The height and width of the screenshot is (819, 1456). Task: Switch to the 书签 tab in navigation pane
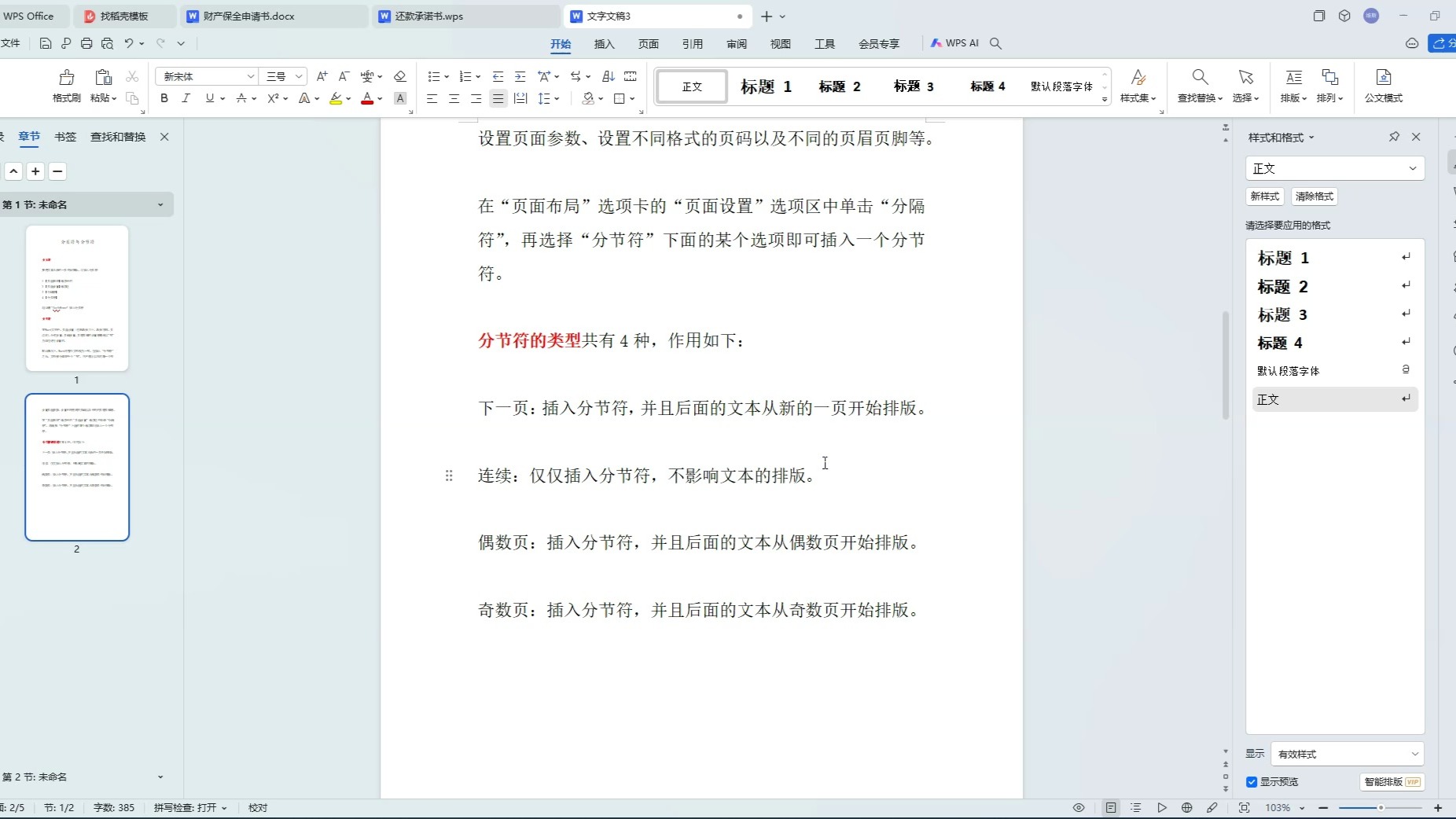pos(65,137)
